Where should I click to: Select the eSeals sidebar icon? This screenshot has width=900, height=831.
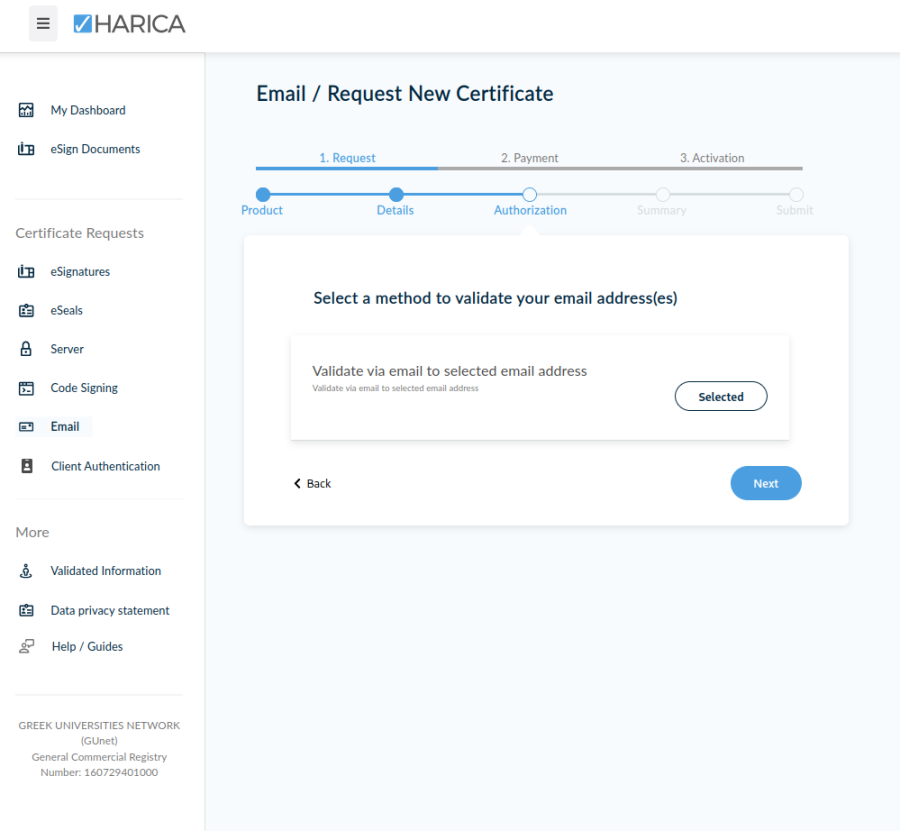[x=25, y=310]
